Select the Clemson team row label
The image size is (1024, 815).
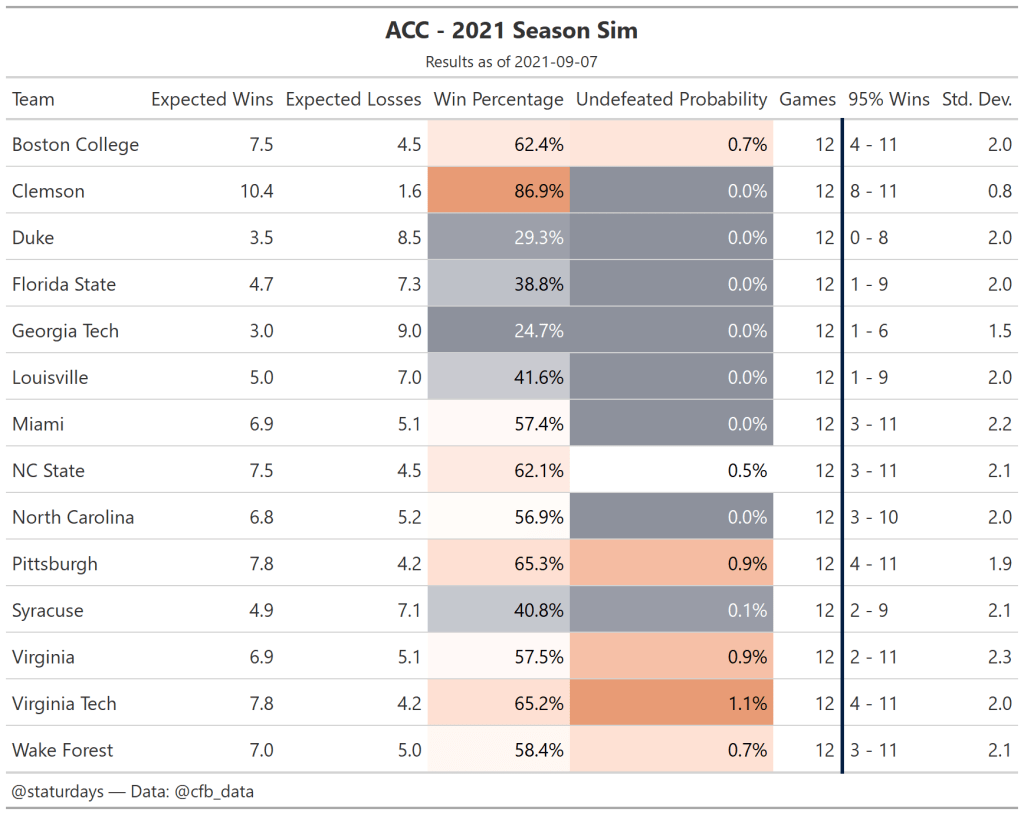click(48, 191)
